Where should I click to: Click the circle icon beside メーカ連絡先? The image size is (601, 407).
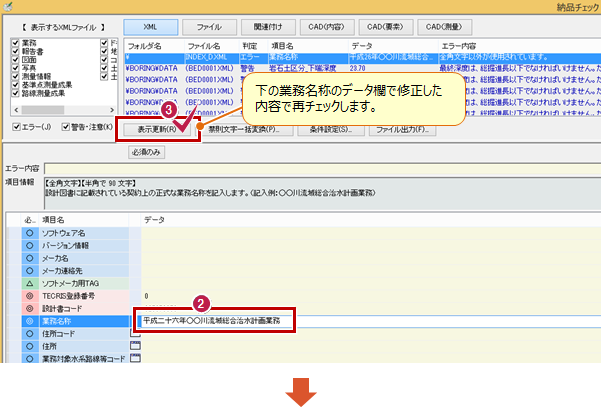pos(28,270)
